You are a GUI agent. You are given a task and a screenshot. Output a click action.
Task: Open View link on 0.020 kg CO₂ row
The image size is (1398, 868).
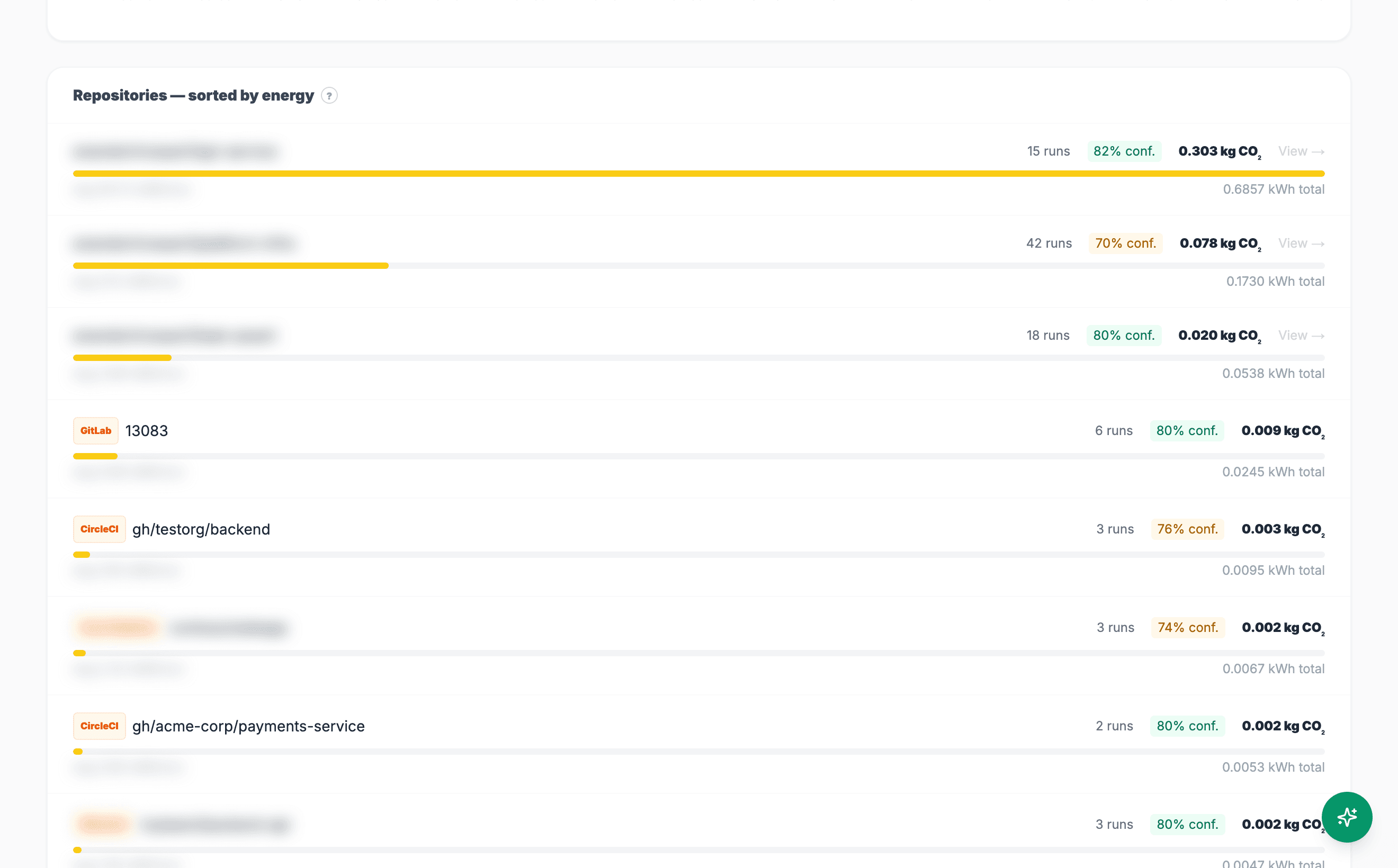tap(1302, 335)
